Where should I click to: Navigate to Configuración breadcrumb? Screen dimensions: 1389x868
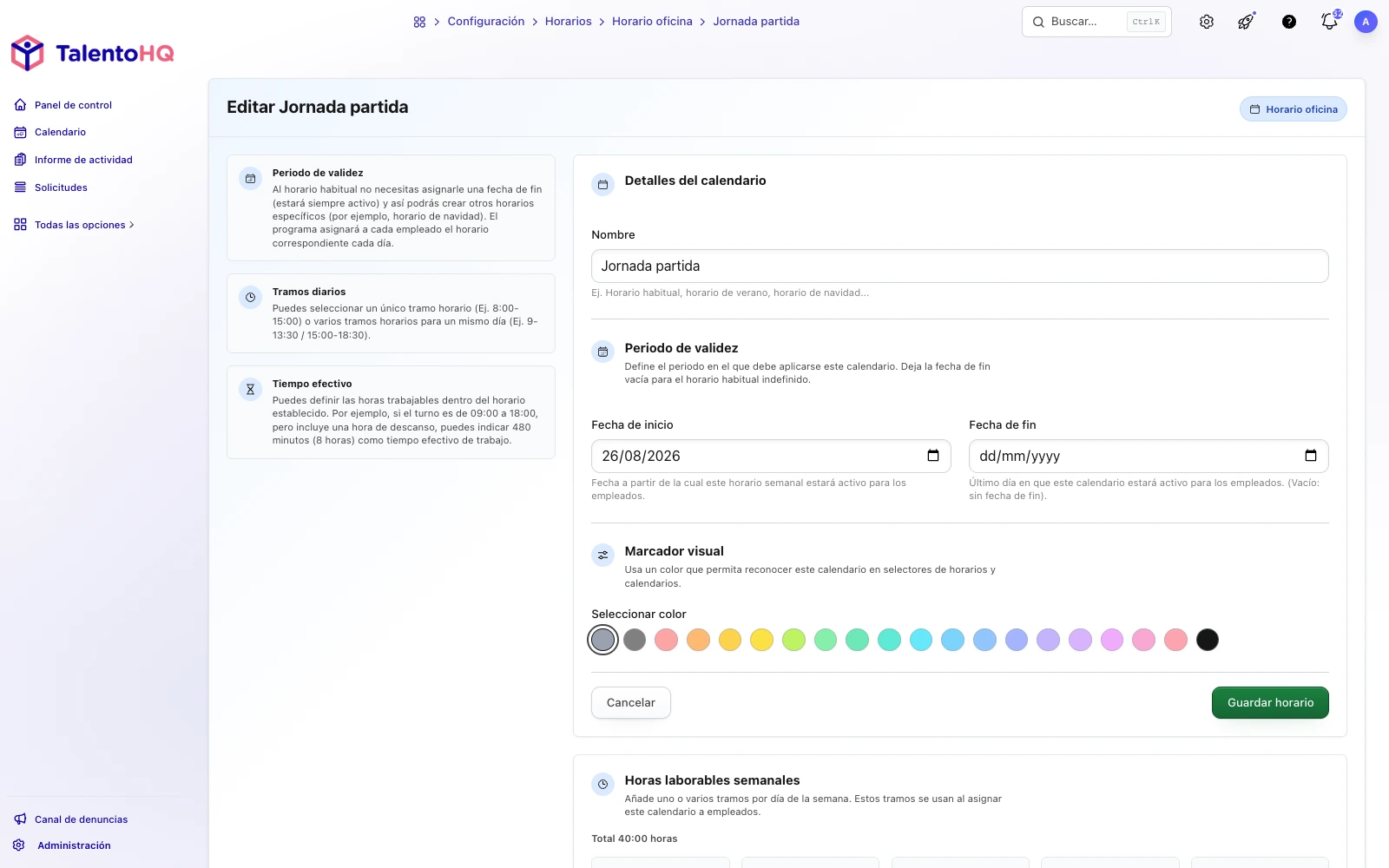coord(486,22)
